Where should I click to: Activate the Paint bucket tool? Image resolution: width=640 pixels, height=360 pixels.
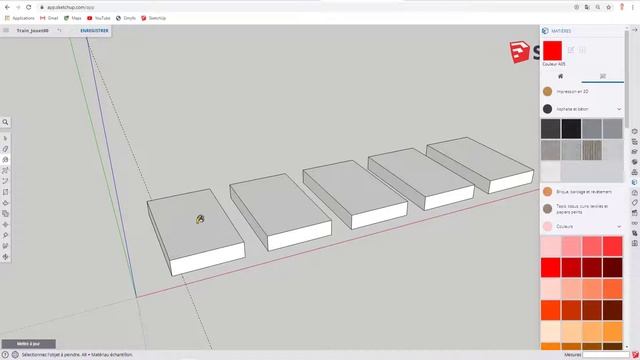pos(5,160)
